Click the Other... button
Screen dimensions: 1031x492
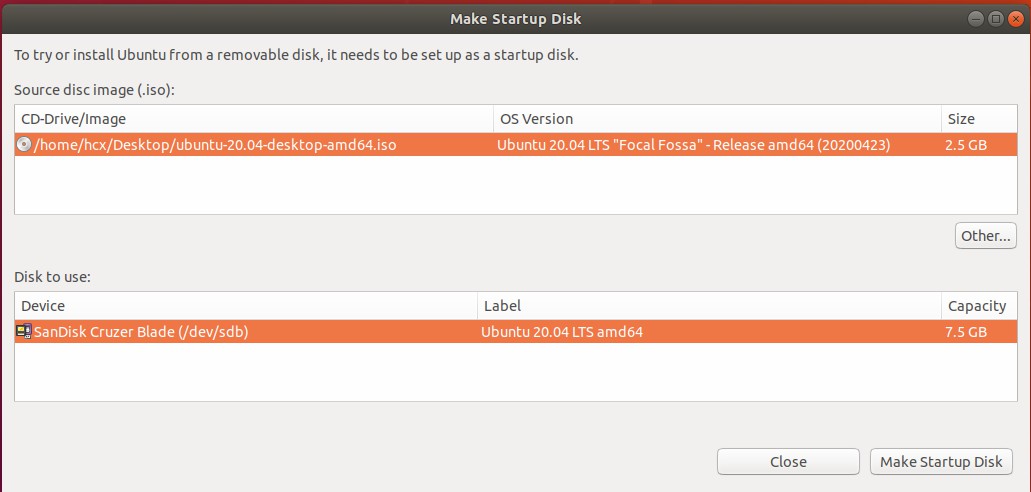[x=986, y=236]
